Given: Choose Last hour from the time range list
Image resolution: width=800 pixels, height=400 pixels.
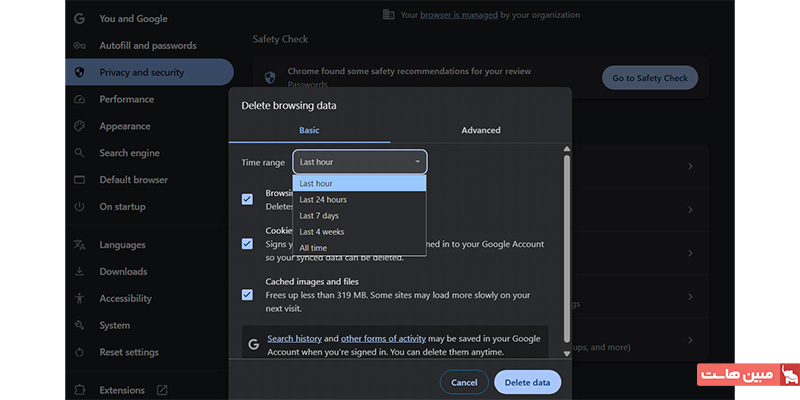Looking at the screenshot, I should point(359,183).
